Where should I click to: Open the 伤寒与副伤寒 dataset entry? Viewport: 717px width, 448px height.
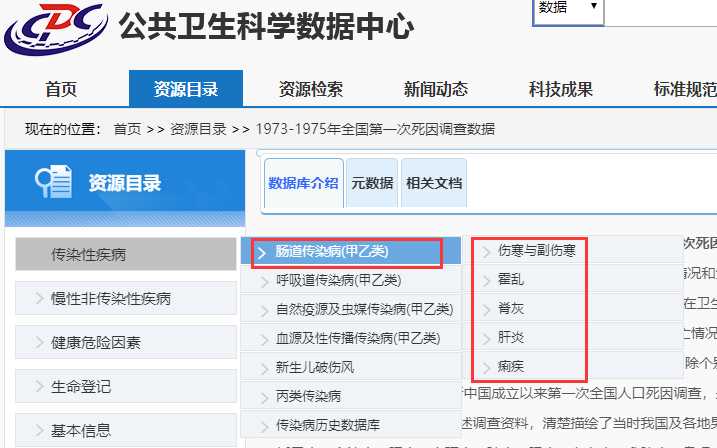coord(536,250)
